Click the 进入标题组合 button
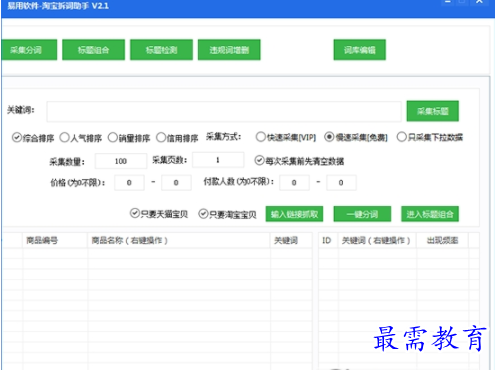This screenshot has height=370, width=495. click(x=430, y=214)
